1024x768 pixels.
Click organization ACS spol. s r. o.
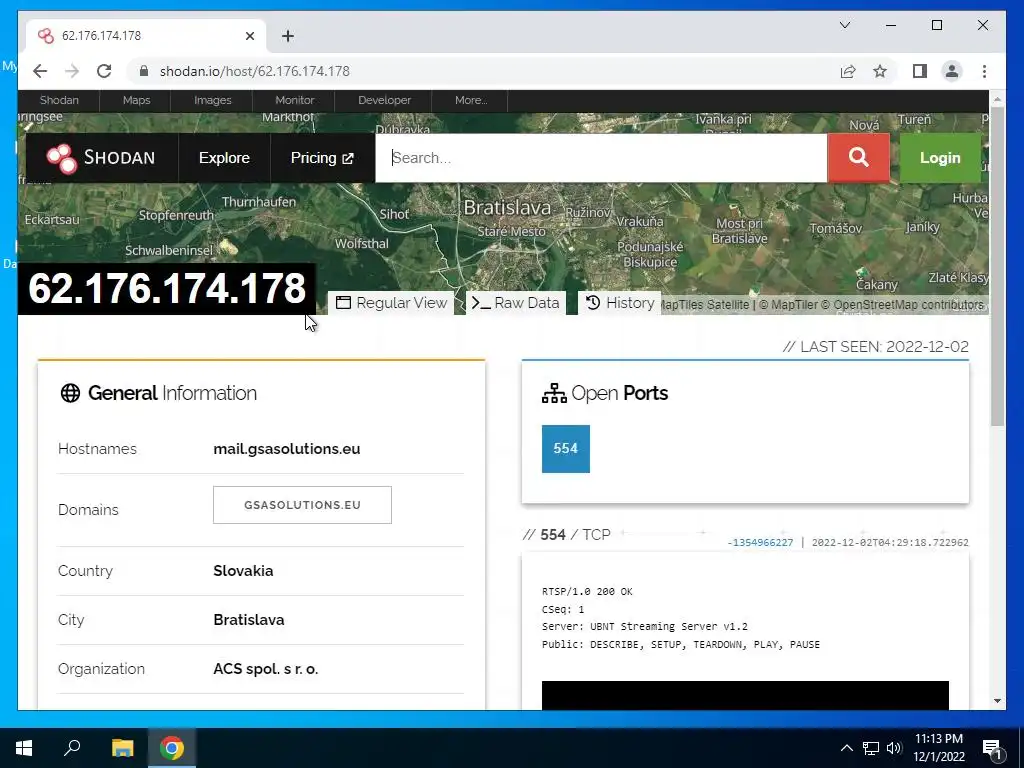266,669
